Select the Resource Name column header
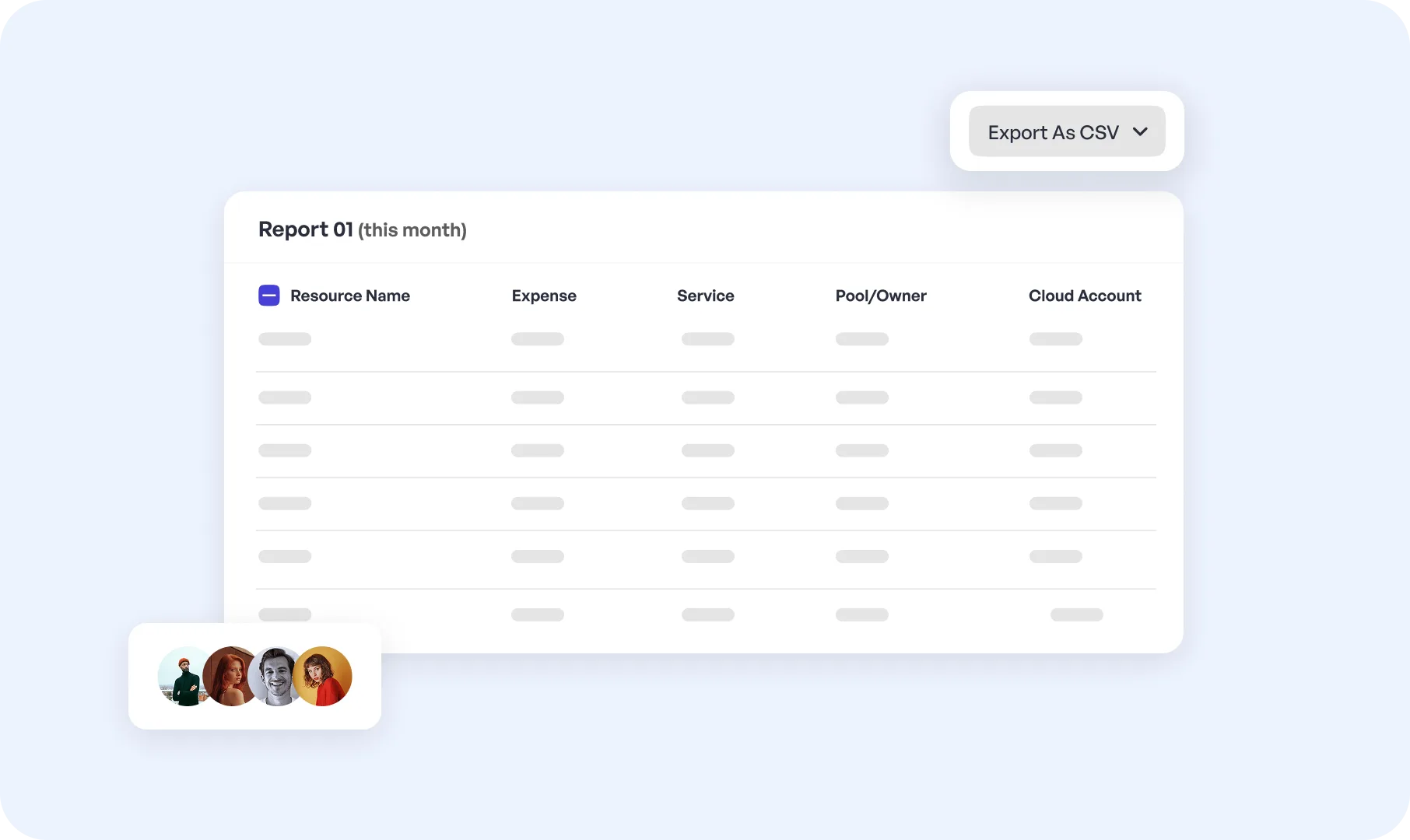The width and height of the screenshot is (1410, 840). click(350, 296)
